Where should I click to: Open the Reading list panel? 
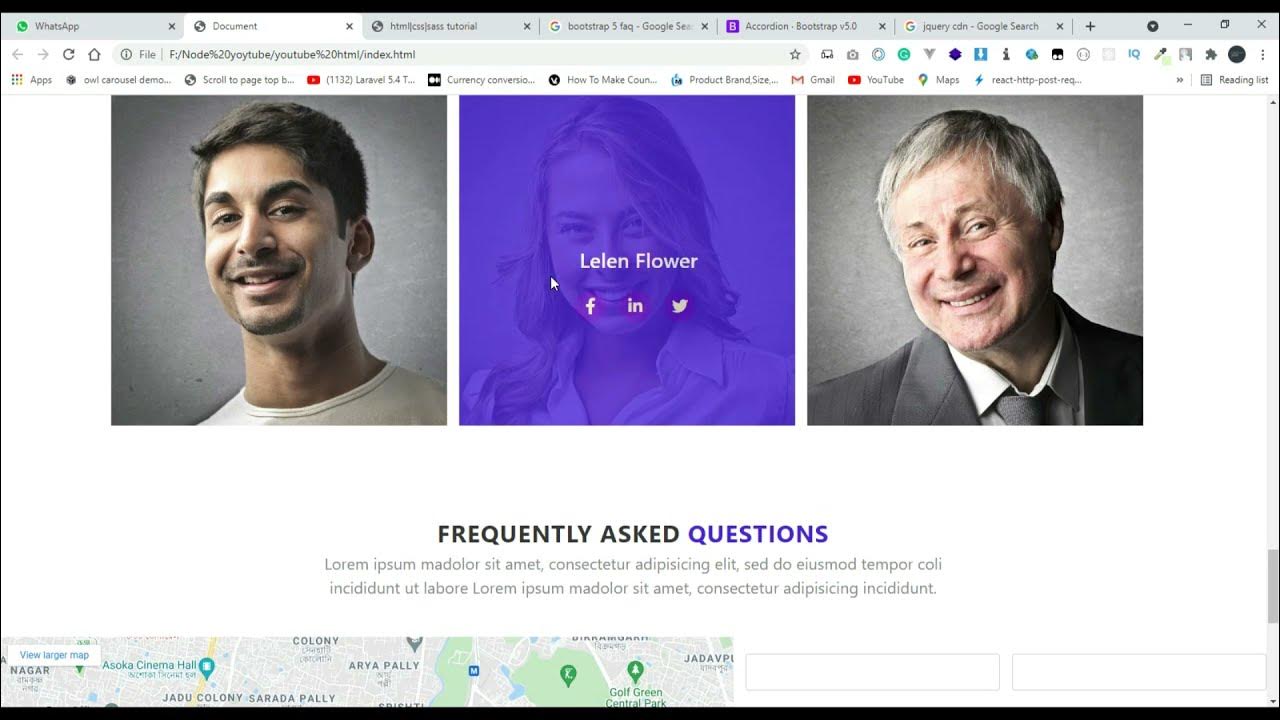click(x=1234, y=80)
